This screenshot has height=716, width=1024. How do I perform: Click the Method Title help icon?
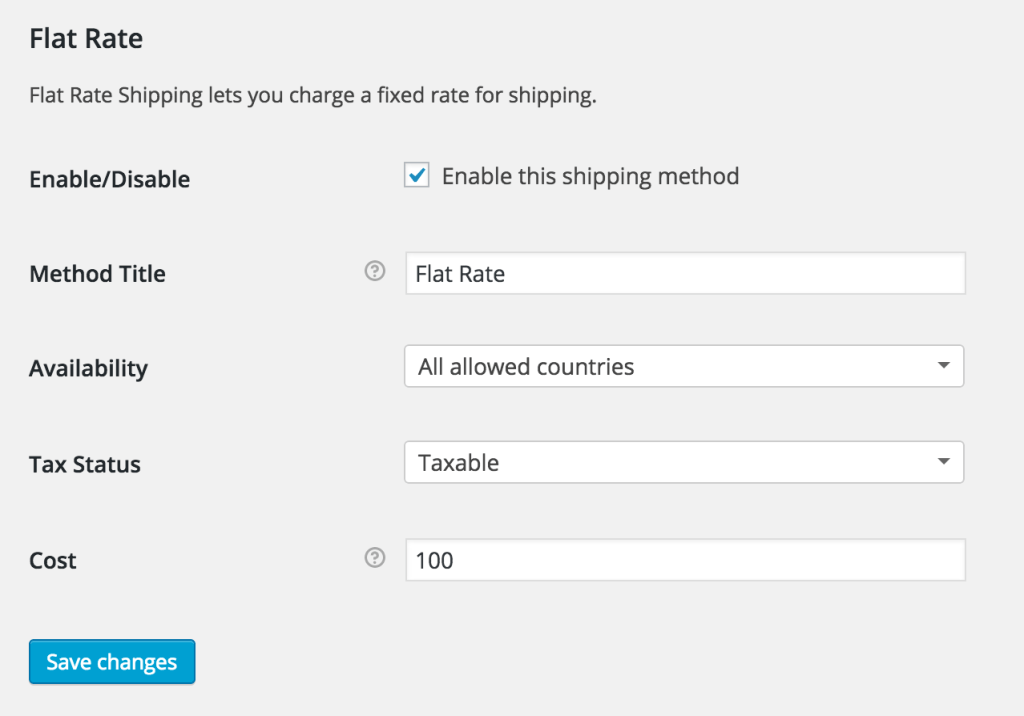374,271
